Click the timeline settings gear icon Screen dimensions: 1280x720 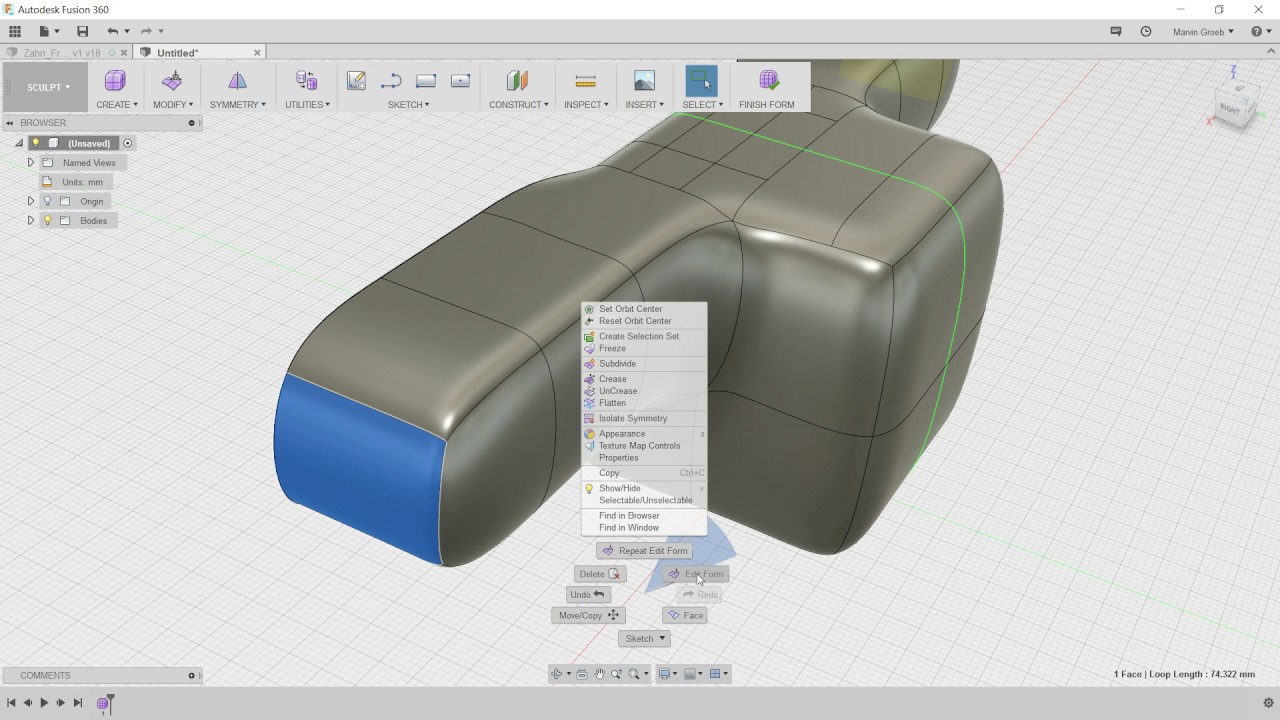pos(1268,703)
